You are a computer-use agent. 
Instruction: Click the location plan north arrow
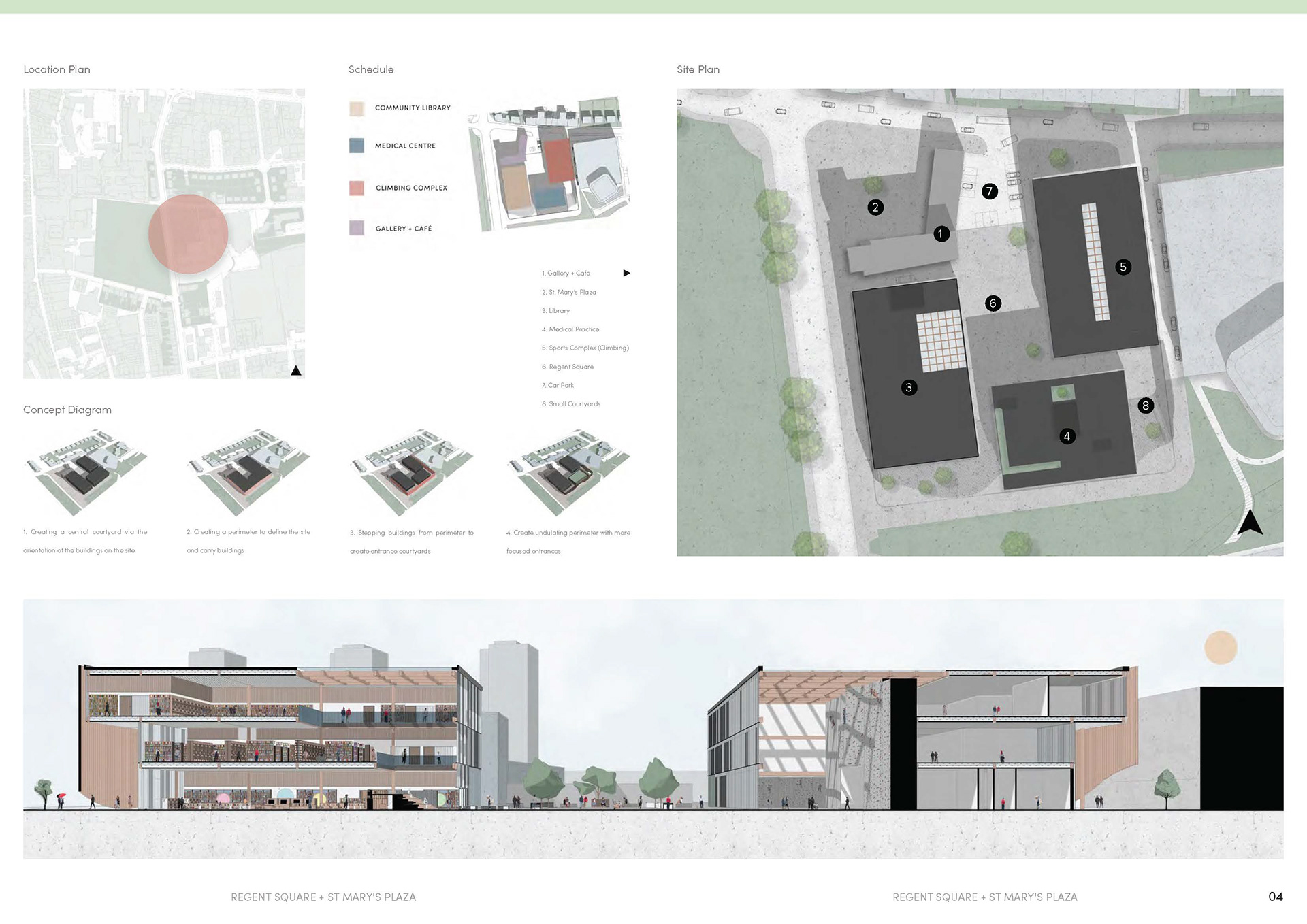(296, 371)
